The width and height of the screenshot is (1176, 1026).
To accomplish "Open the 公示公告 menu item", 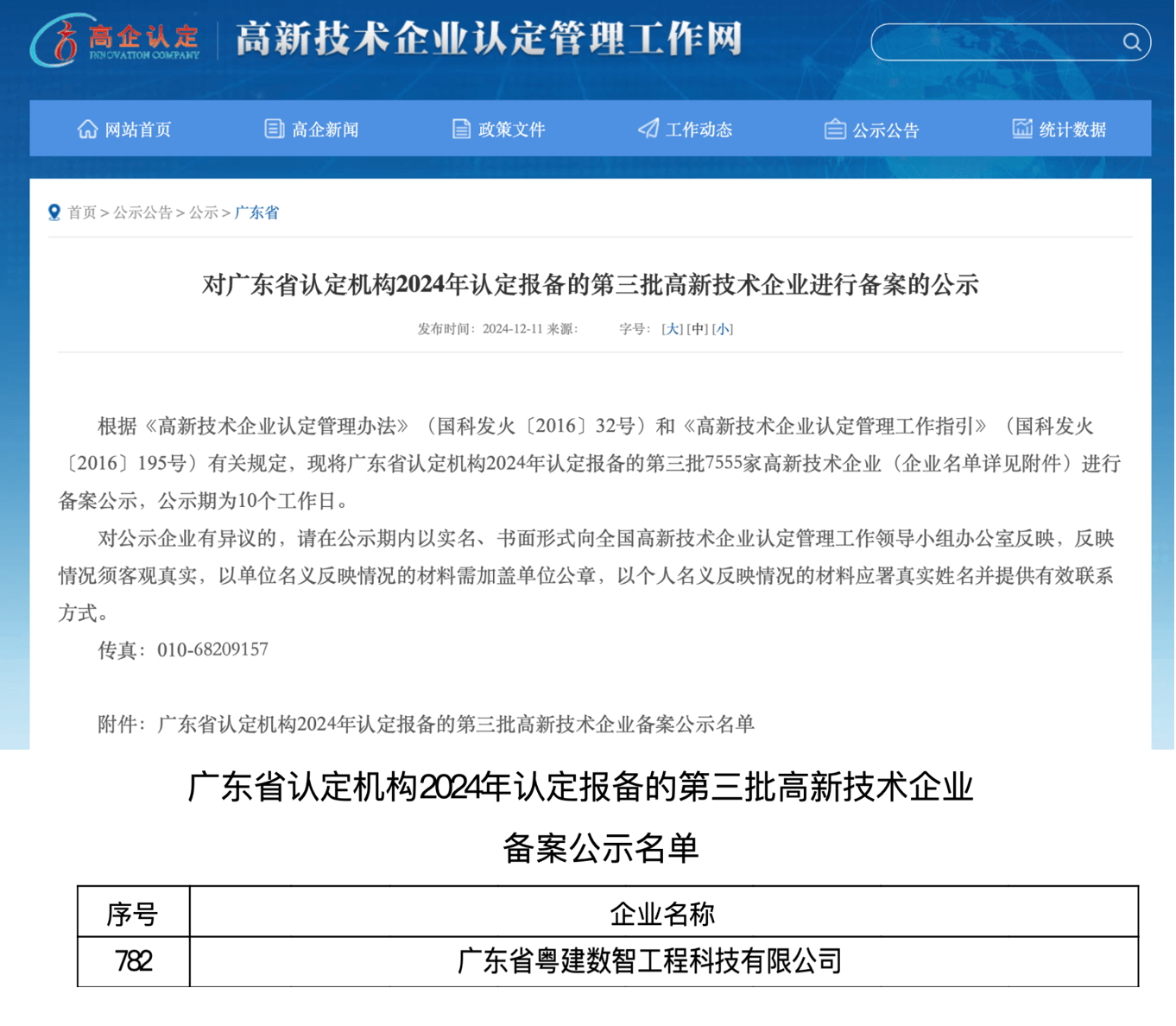I will click(873, 130).
